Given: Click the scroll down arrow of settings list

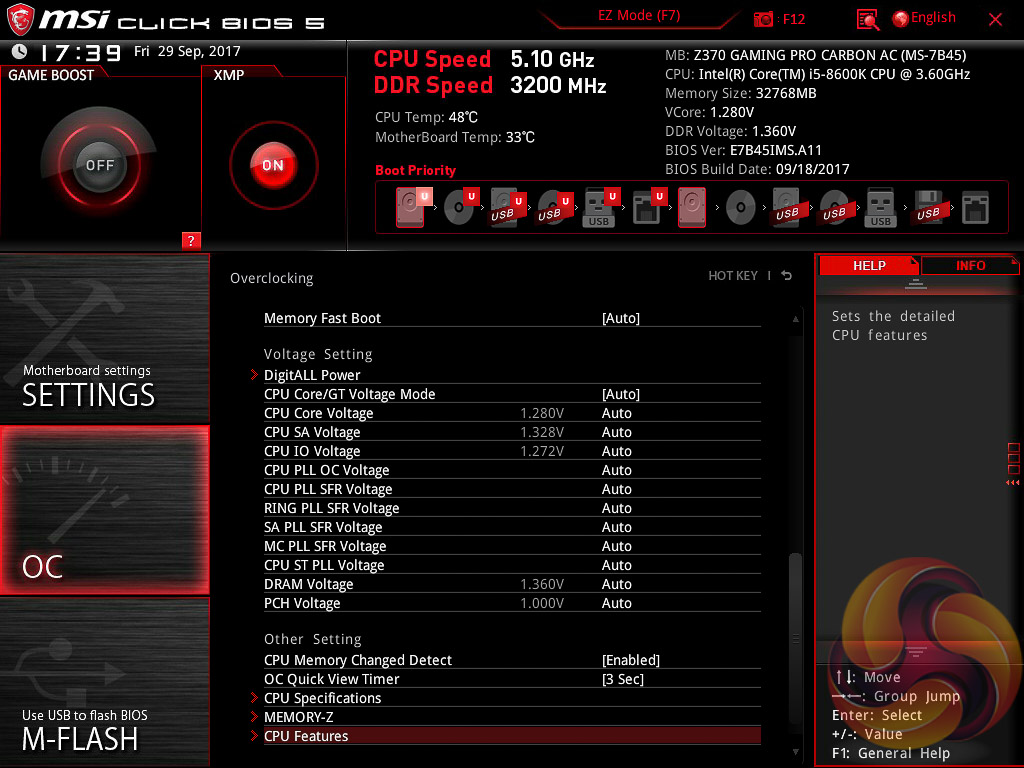Looking at the screenshot, I should click(x=795, y=752).
